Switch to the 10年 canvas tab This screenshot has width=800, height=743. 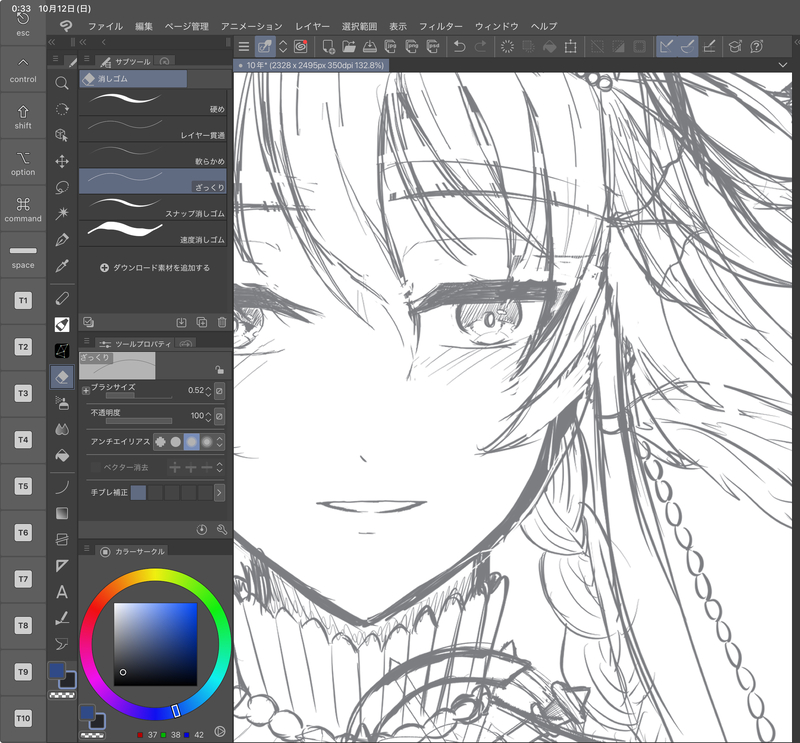(x=312, y=65)
